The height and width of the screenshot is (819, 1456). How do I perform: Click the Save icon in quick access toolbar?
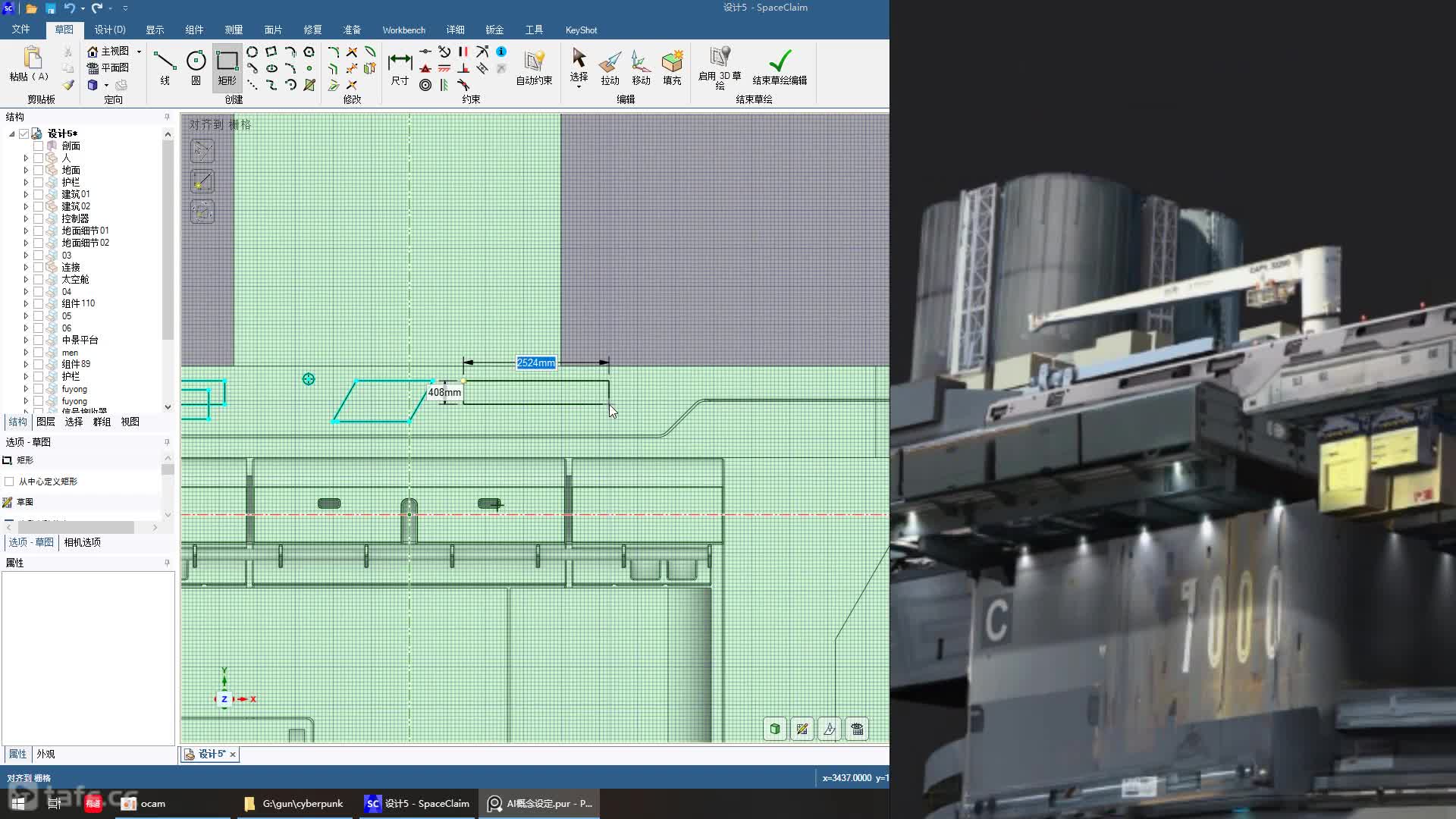click(x=50, y=8)
